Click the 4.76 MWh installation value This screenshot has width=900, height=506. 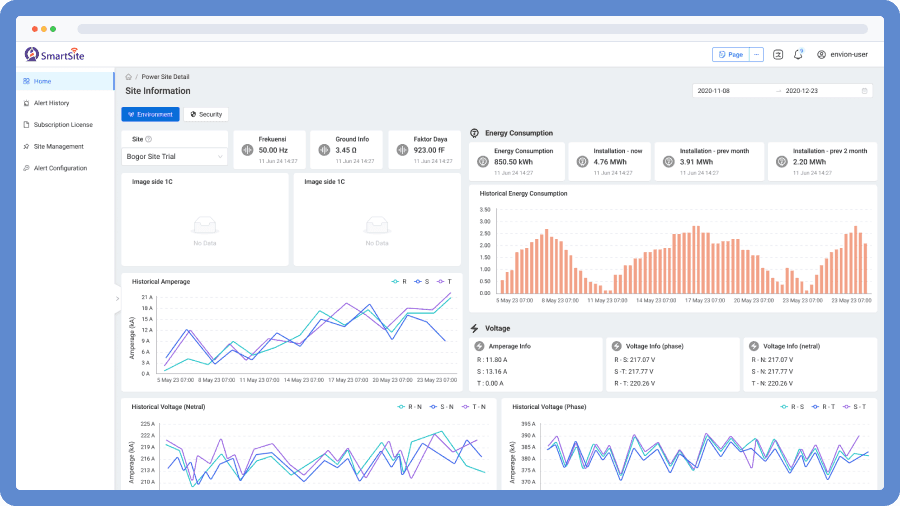[x=610, y=162]
